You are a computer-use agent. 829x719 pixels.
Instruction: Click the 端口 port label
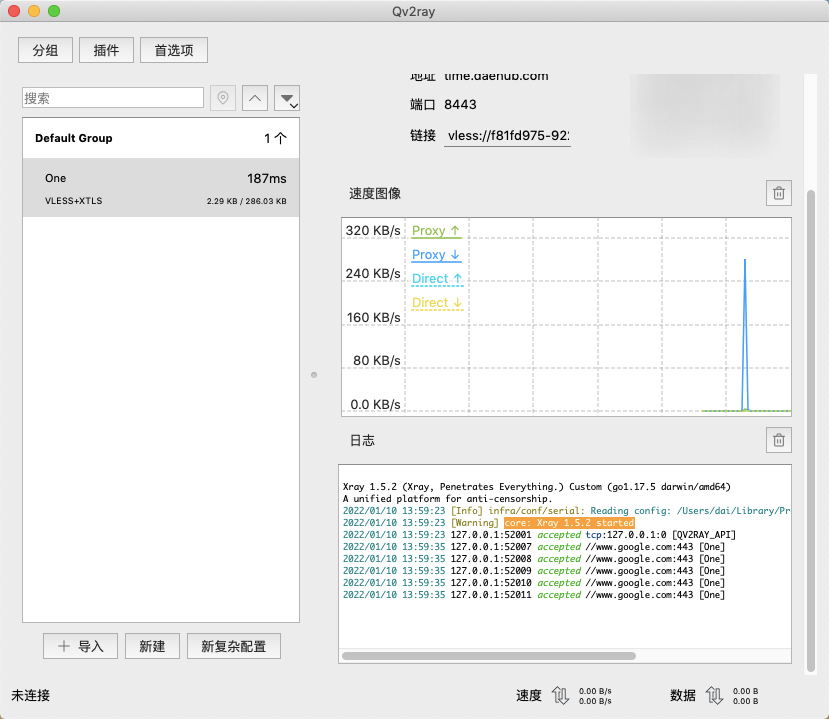pos(423,105)
